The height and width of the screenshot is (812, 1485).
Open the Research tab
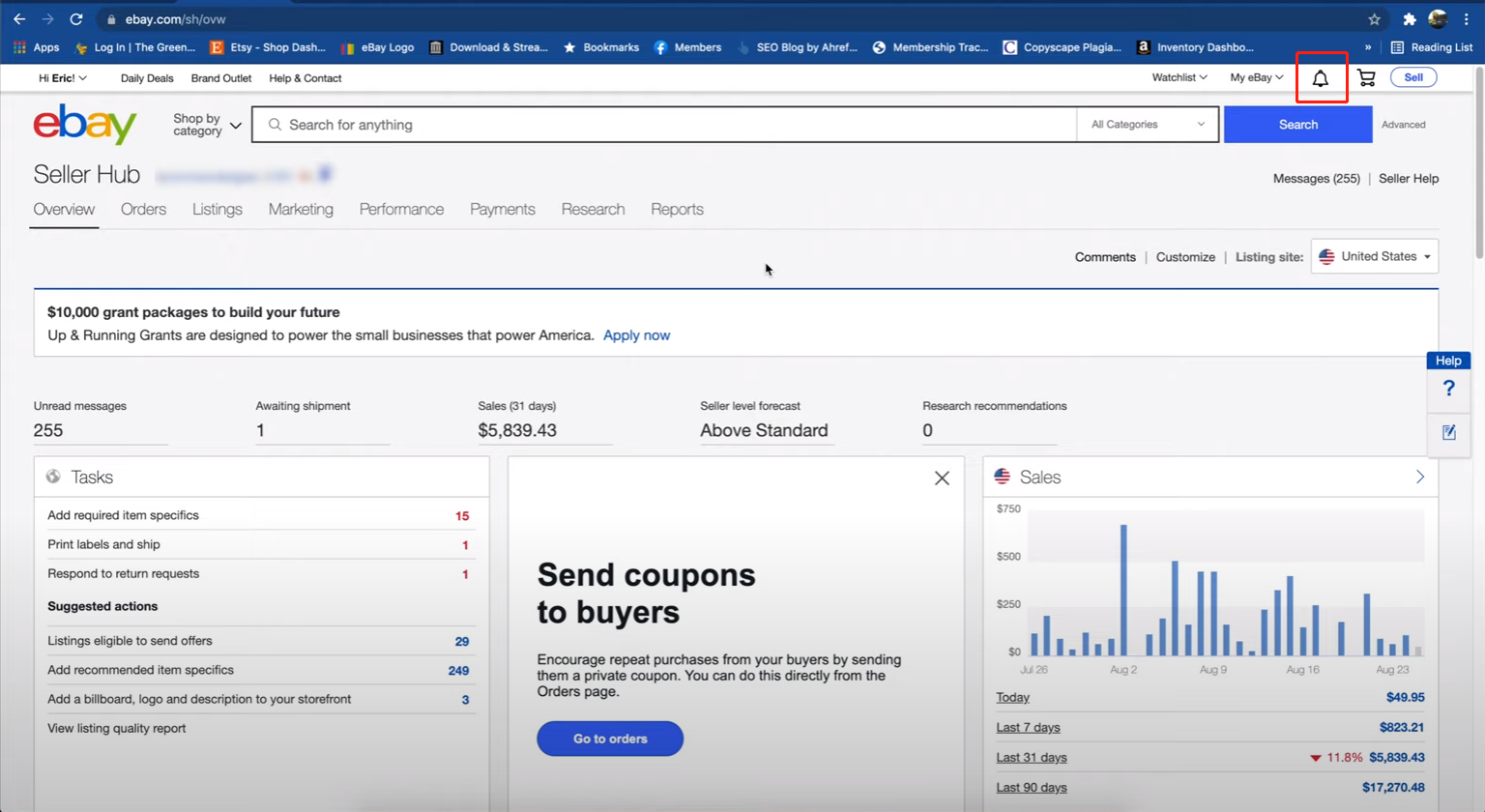593,209
